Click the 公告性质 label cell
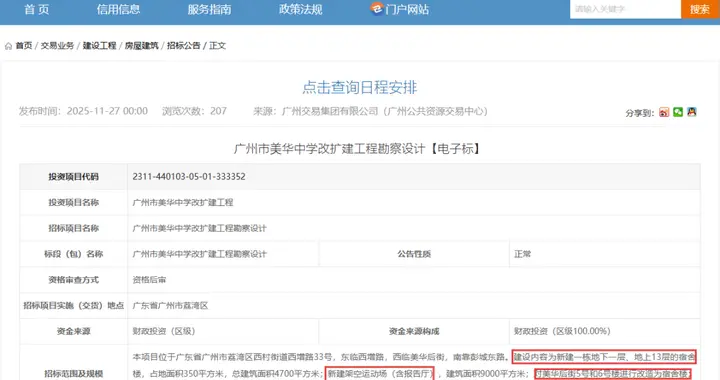This screenshot has height=380, width=720. tap(414, 254)
